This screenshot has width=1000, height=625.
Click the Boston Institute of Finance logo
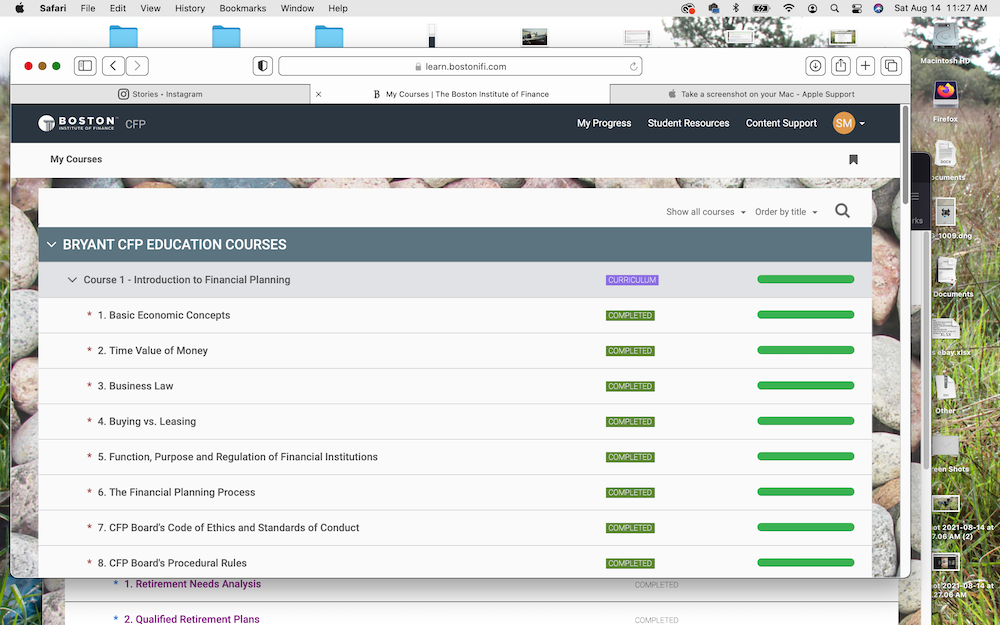pyautogui.click(x=77, y=123)
